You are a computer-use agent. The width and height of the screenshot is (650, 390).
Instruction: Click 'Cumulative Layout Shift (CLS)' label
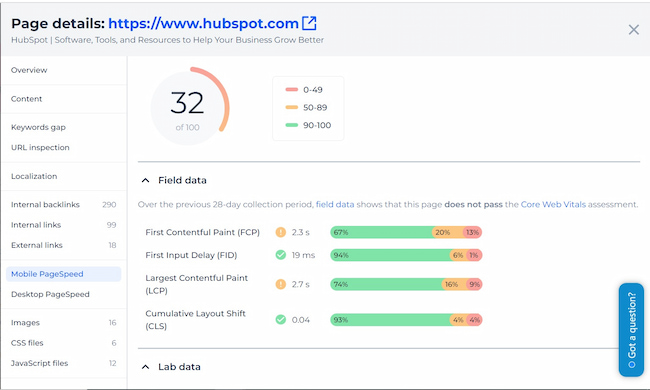[195, 320]
